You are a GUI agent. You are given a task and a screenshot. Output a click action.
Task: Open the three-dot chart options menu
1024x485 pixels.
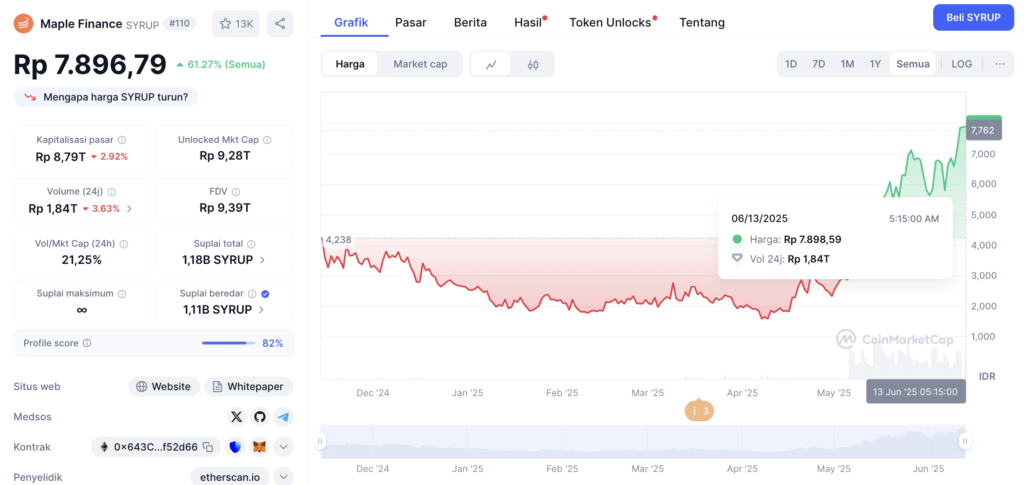click(1000, 64)
